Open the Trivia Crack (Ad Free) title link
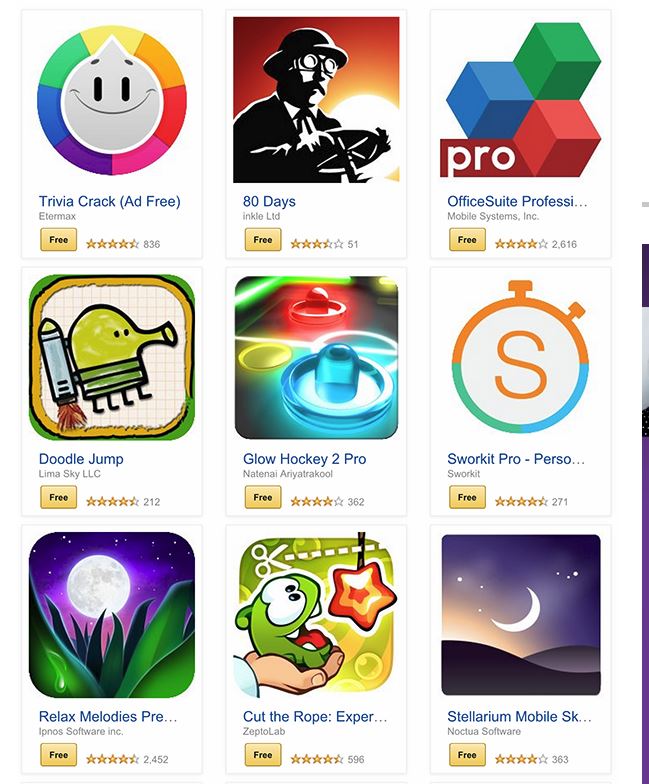 110,202
